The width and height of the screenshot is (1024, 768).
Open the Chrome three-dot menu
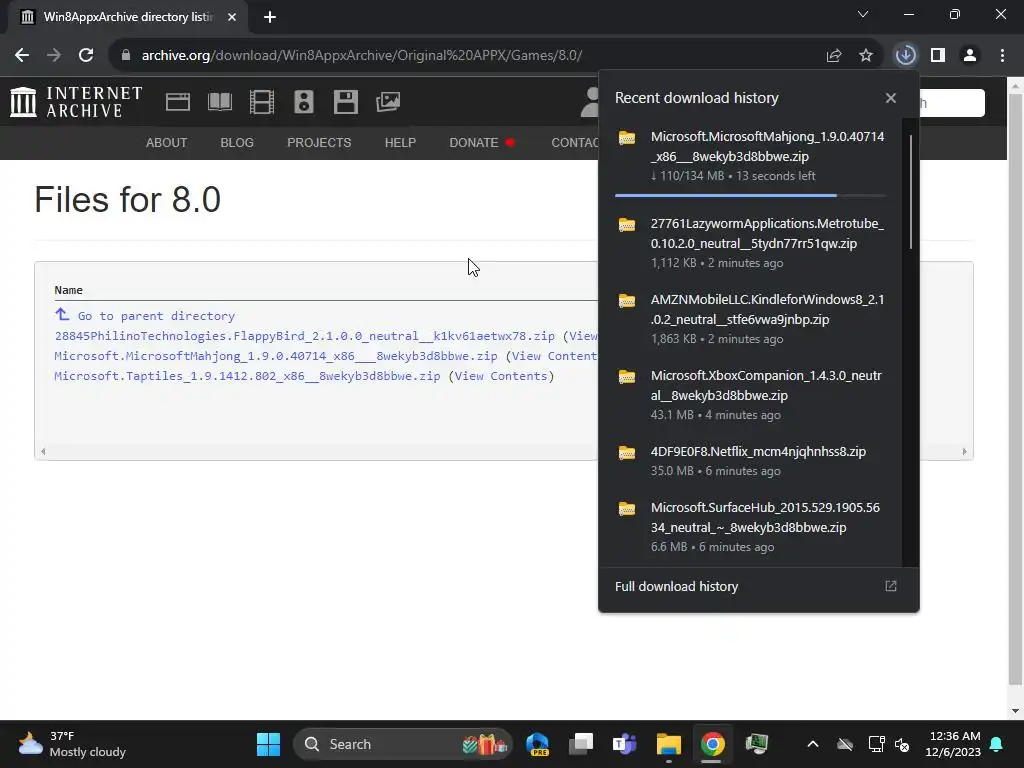coord(1002,55)
